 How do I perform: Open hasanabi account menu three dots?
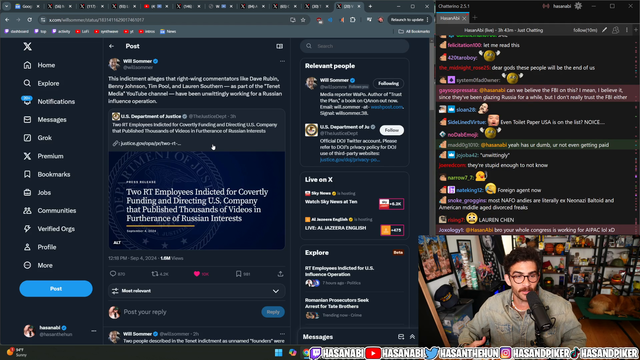[x=93, y=331]
